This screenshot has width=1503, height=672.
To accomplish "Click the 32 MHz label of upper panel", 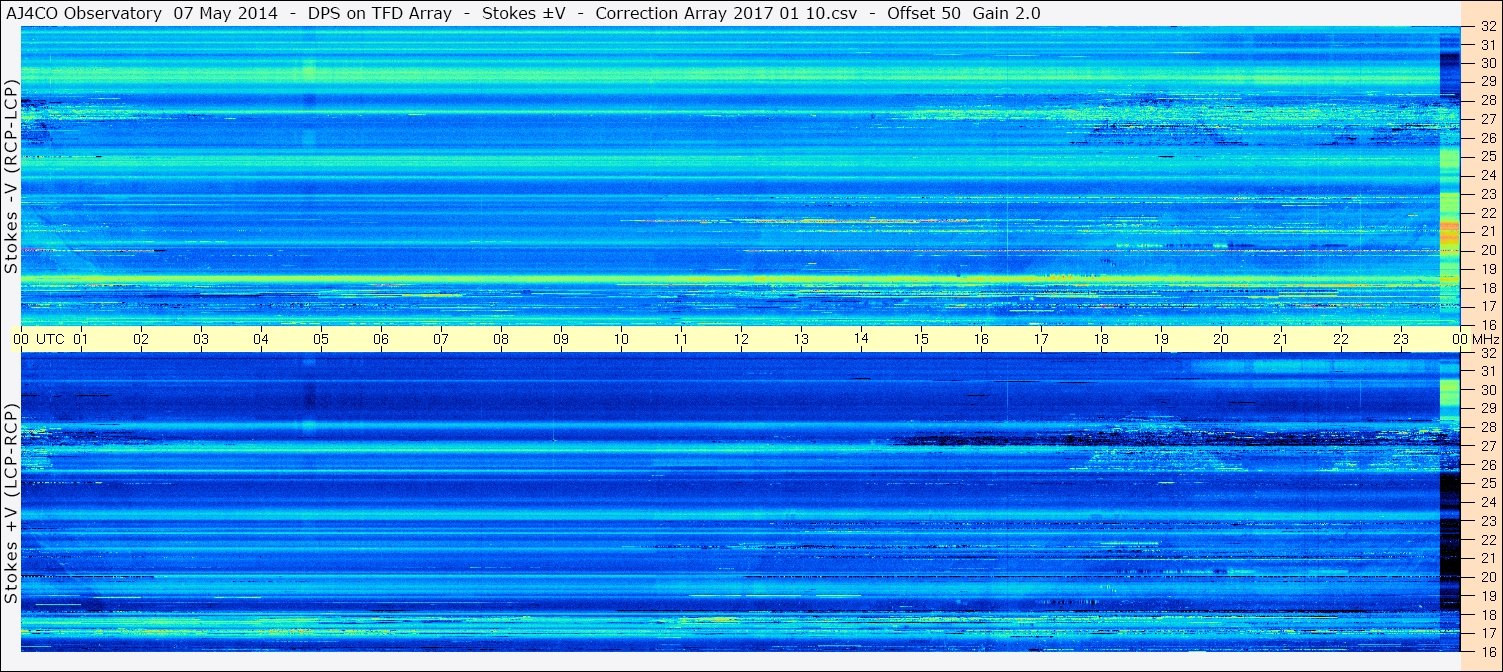I will (1487, 27).
